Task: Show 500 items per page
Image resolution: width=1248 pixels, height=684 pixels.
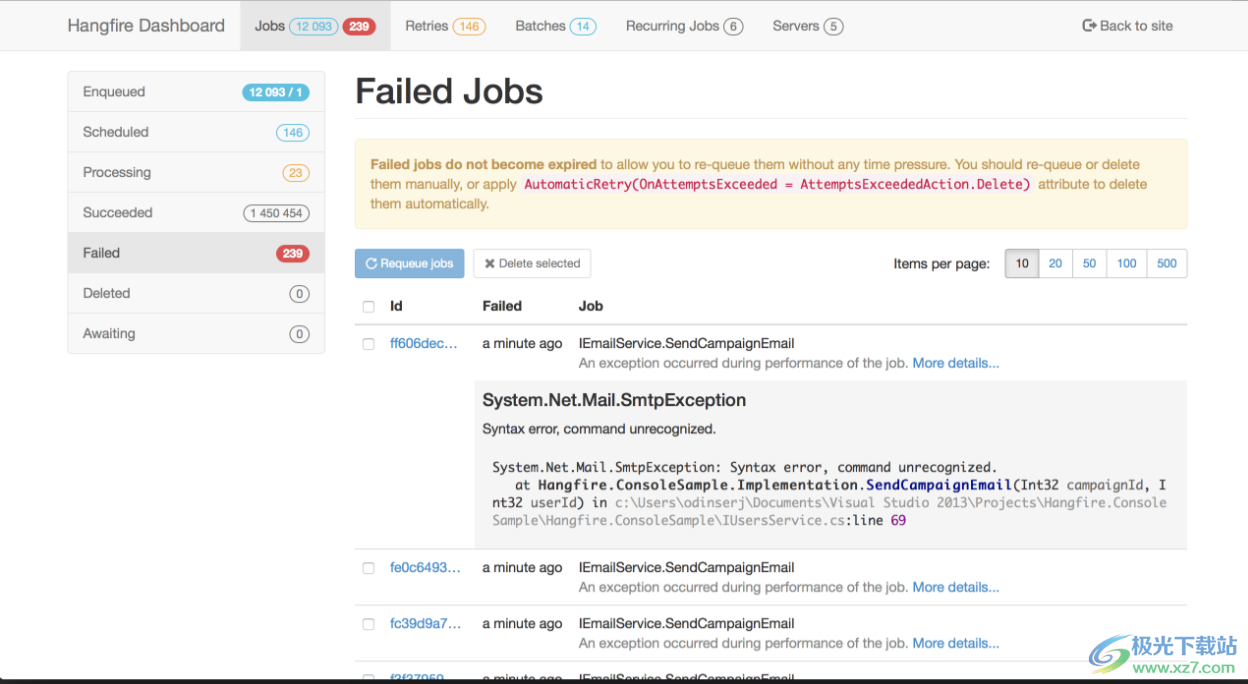Action: coord(1166,264)
